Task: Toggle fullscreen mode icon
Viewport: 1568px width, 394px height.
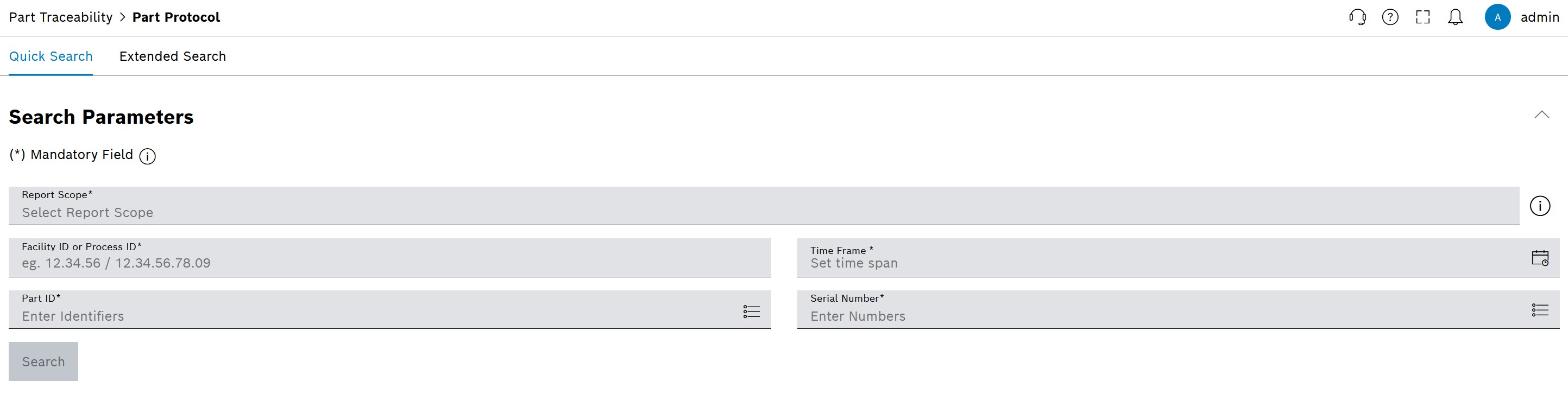Action: tap(1422, 17)
